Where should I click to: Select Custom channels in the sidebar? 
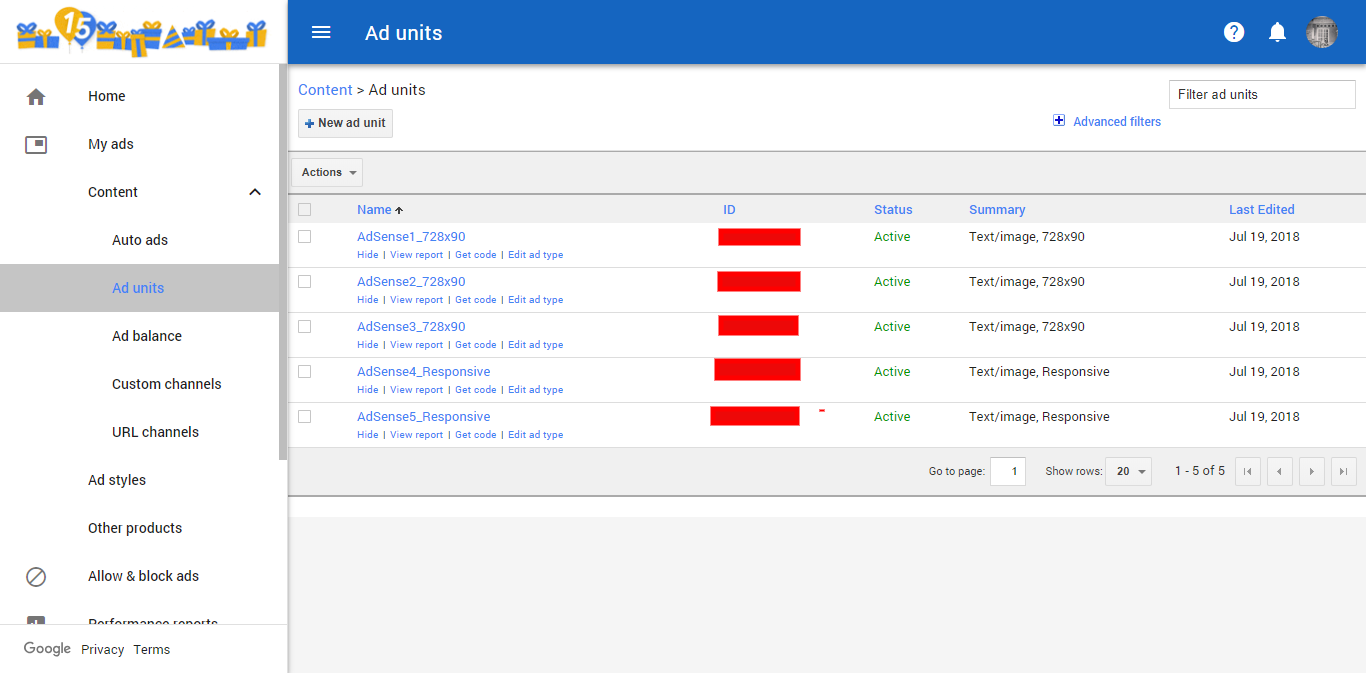pyautogui.click(x=167, y=384)
